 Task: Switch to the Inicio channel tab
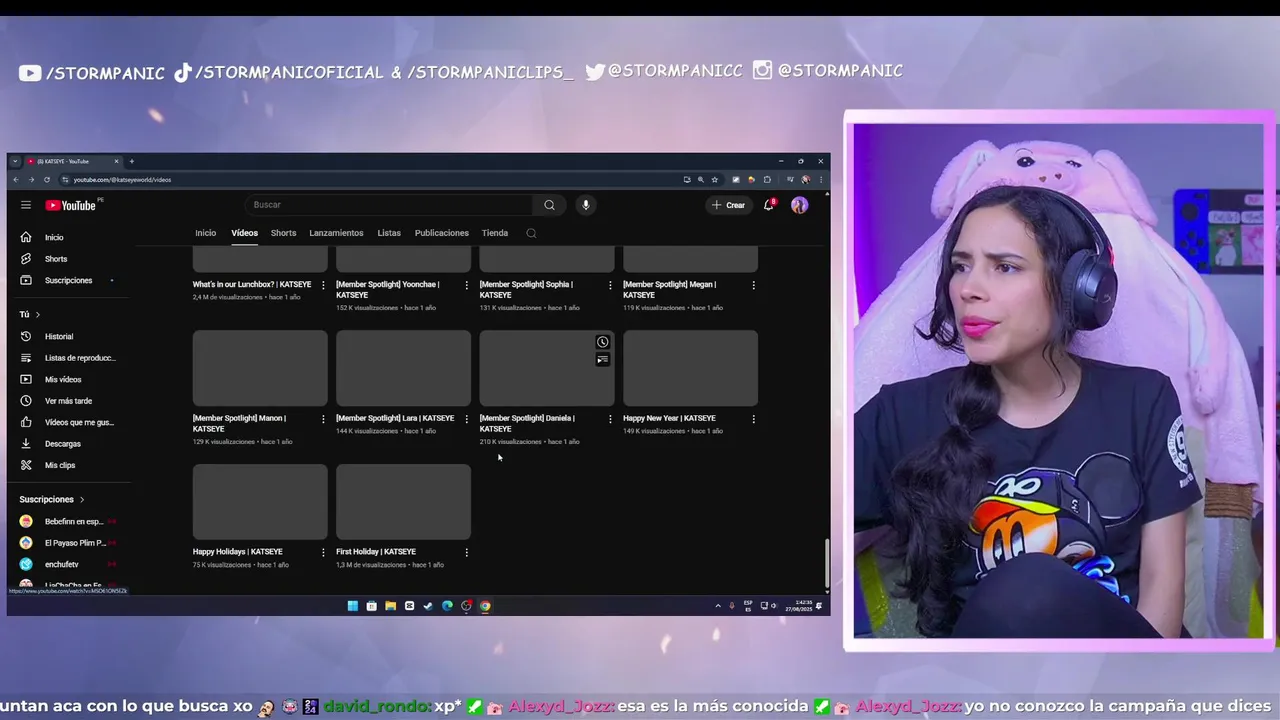[205, 233]
